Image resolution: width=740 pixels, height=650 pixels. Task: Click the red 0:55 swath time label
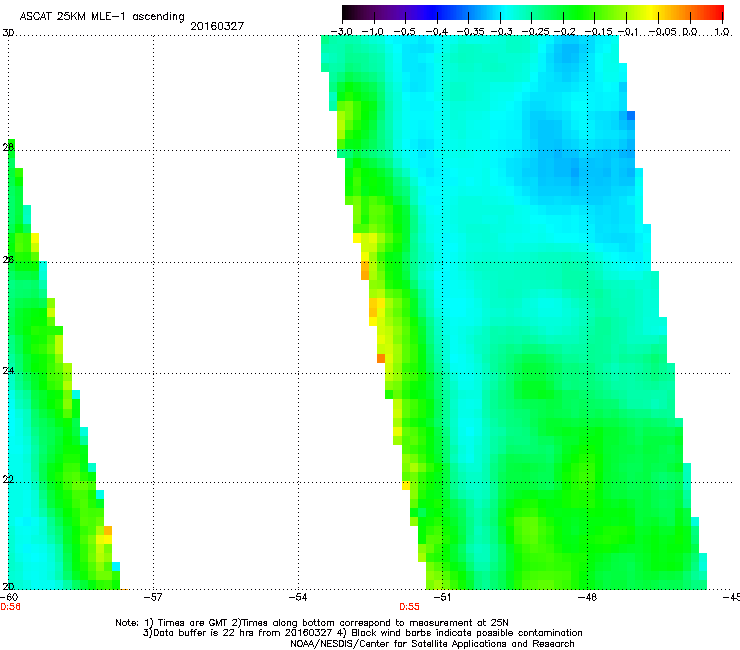(x=409, y=607)
